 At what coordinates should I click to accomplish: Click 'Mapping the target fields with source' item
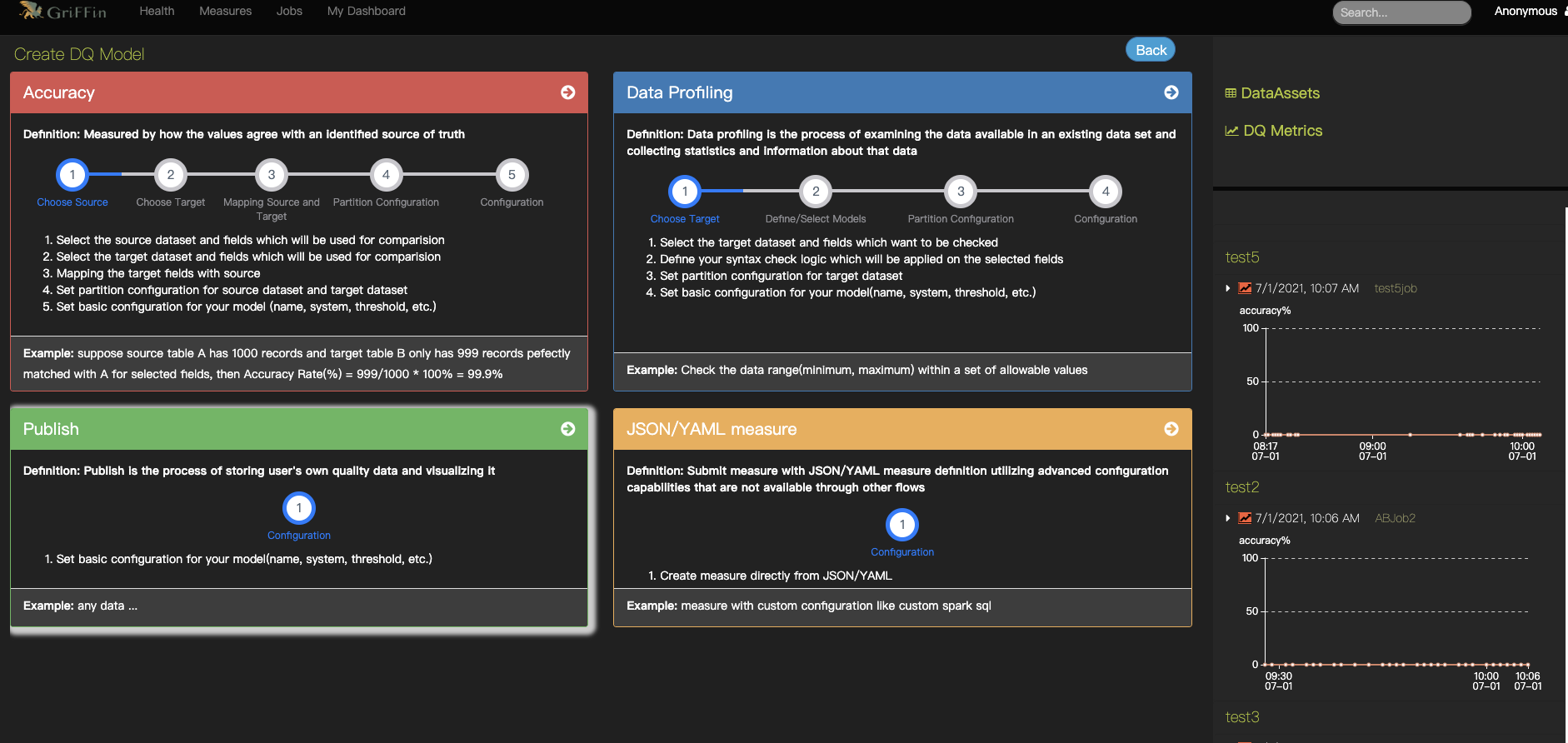coord(158,273)
